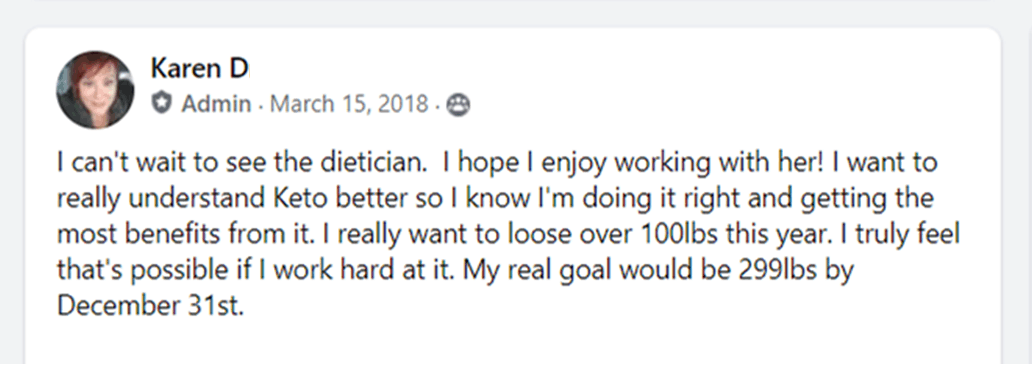Click the phrase "My real goal"
Screen dimensions: 1033x365
click(x=536, y=270)
